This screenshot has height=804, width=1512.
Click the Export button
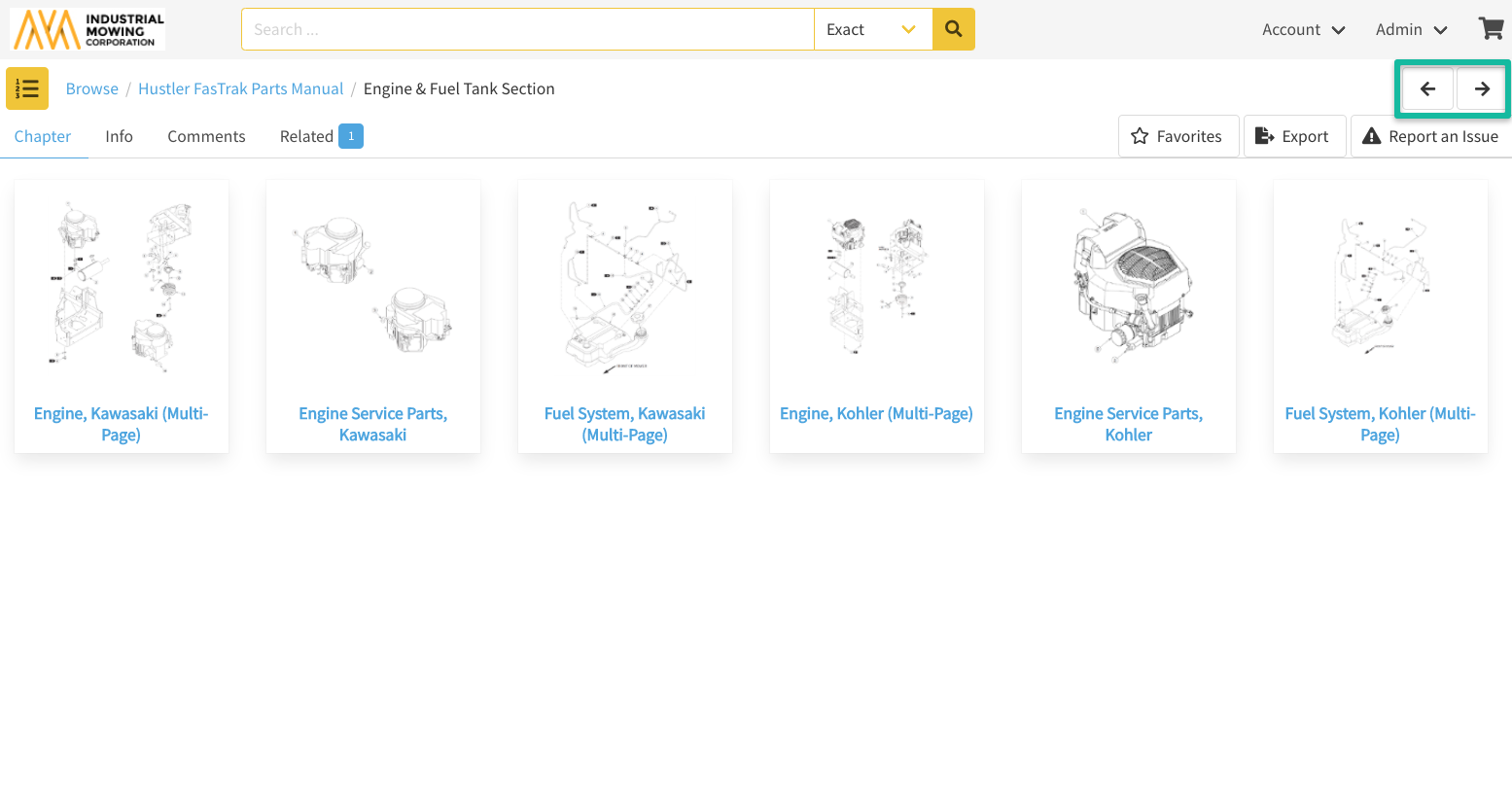point(1293,136)
